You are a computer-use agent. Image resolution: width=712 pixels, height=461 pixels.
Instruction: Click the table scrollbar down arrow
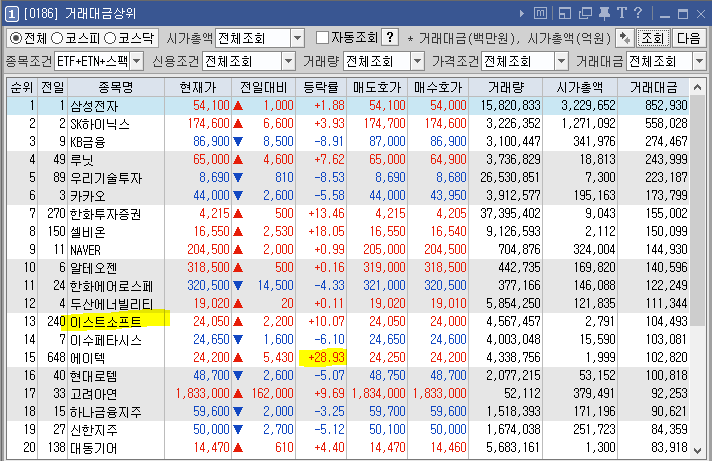[697, 450]
